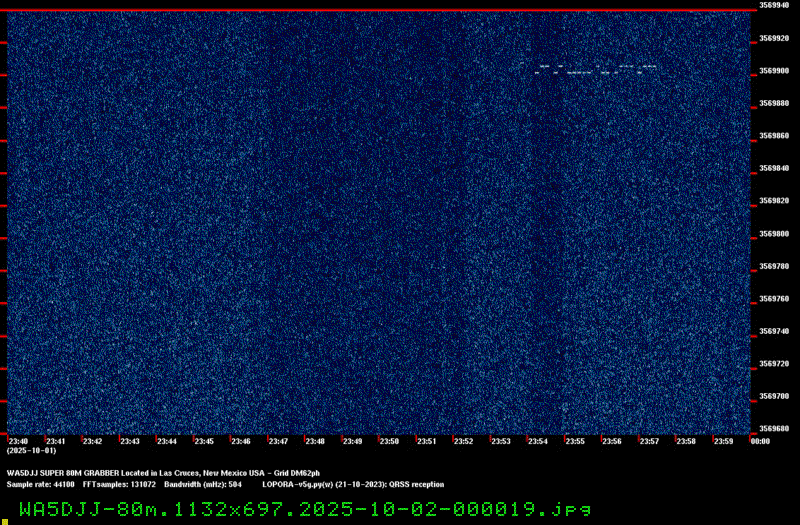Click the 23:58 time marker
This screenshot has width=800, height=525.
point(686,441)
